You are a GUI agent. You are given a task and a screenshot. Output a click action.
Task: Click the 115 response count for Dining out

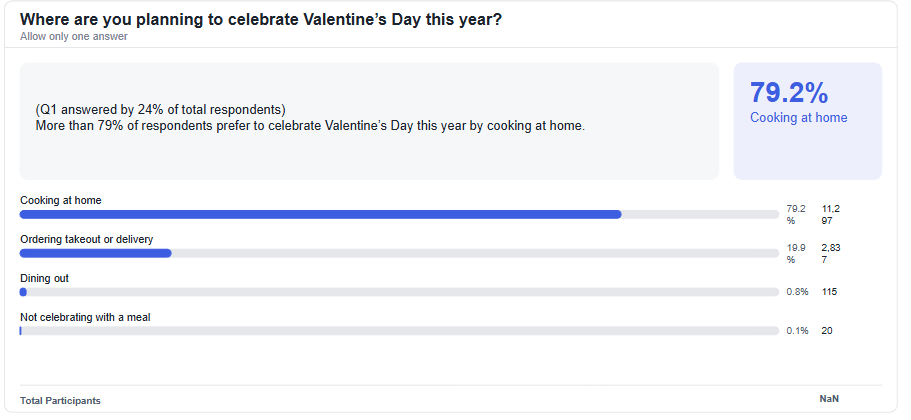[x=829, y=292]
